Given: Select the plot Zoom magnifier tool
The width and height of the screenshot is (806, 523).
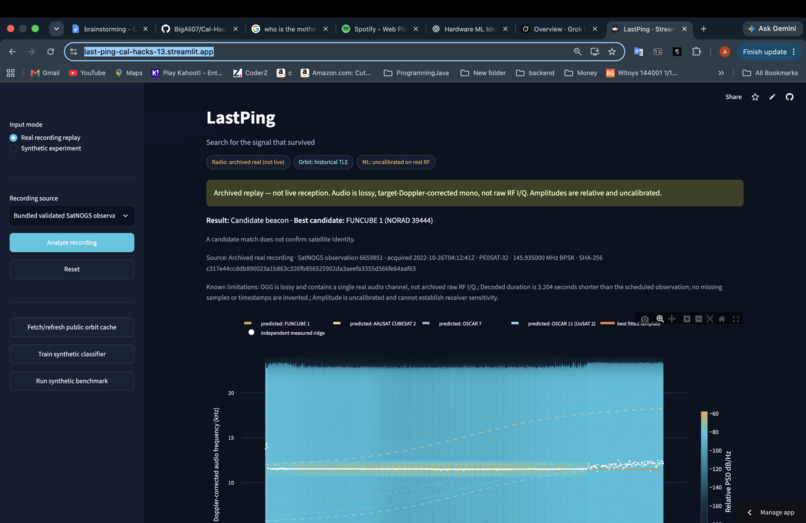Looking at the screenshot, I should (x=660, y=319).
